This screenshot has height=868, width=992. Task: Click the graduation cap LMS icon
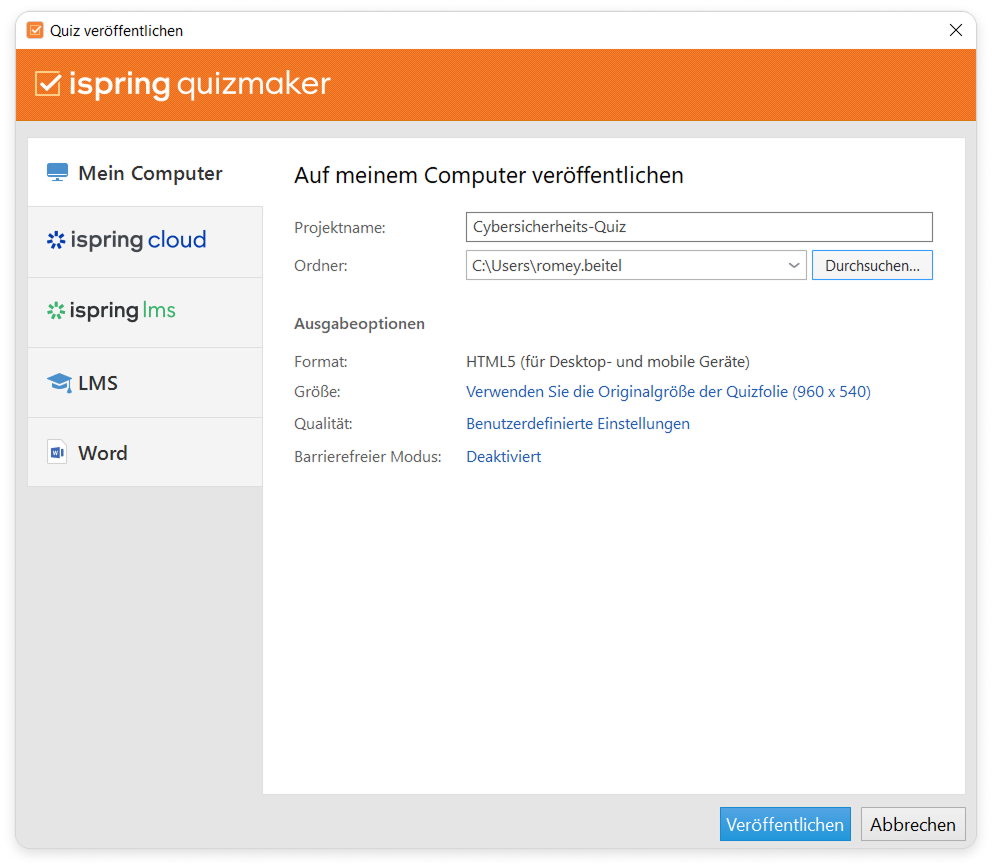pyautogui.click(x=58, y=383)
